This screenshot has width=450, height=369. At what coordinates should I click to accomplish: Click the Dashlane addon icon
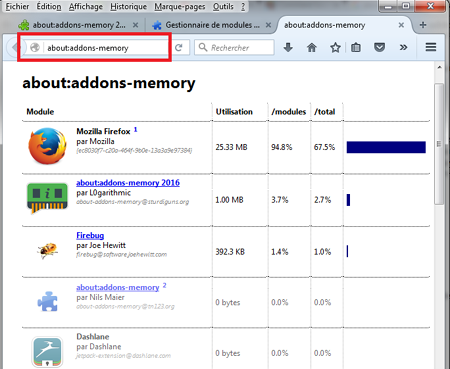coord(47,351)
